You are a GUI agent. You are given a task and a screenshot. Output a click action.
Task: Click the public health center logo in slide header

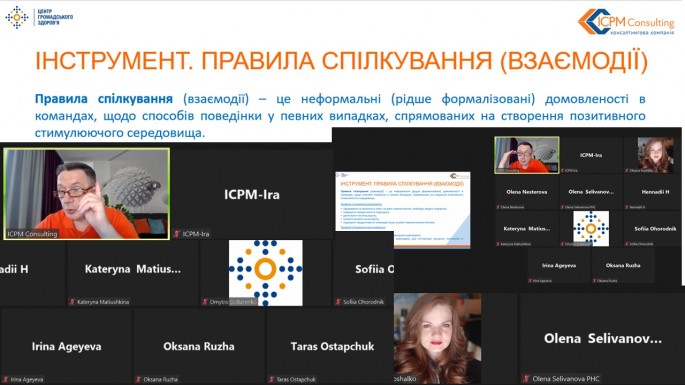(39, 17)
